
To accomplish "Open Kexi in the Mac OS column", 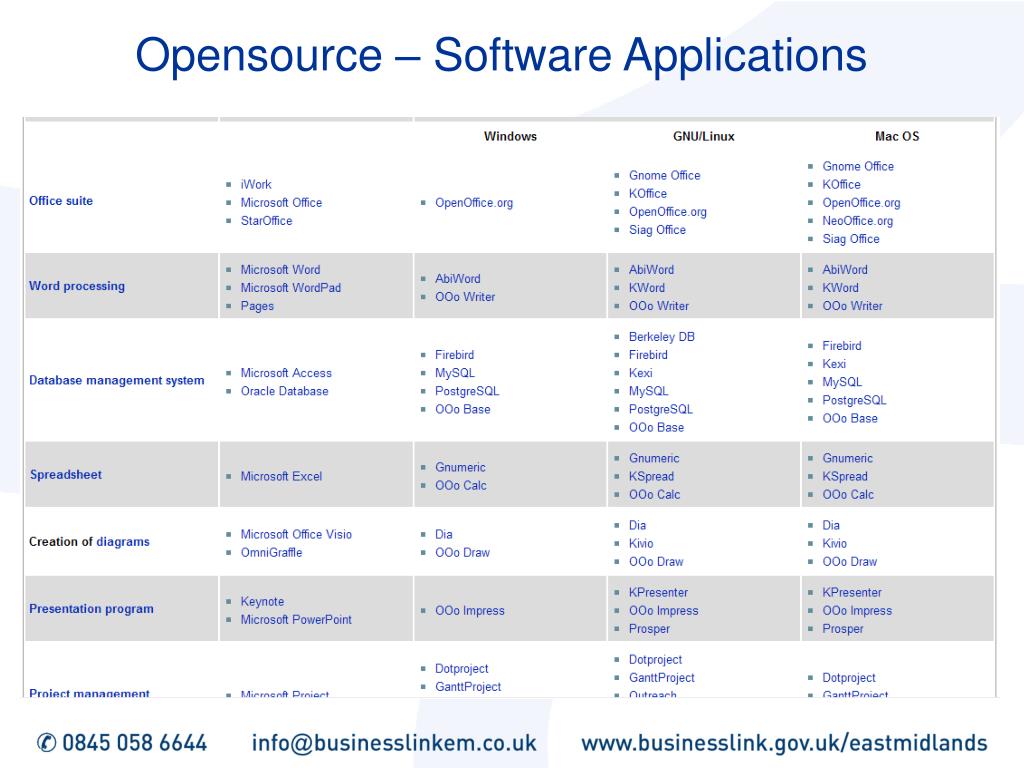I will click(x=834, y=364).
